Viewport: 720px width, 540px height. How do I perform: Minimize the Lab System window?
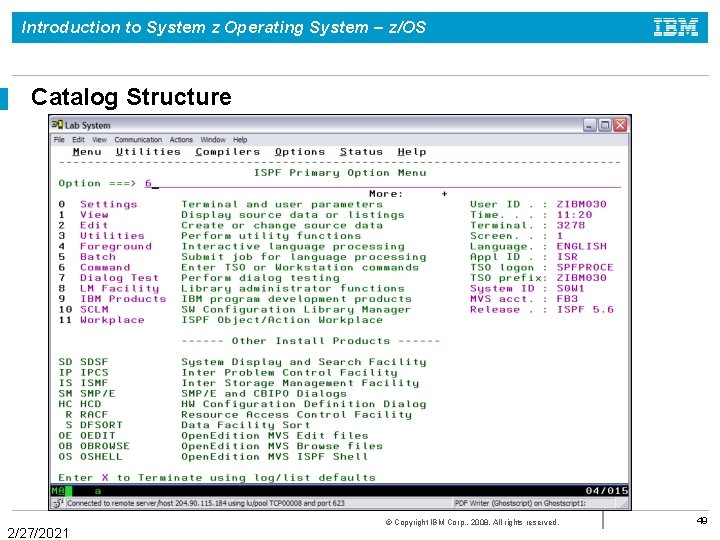coord(590,125)
